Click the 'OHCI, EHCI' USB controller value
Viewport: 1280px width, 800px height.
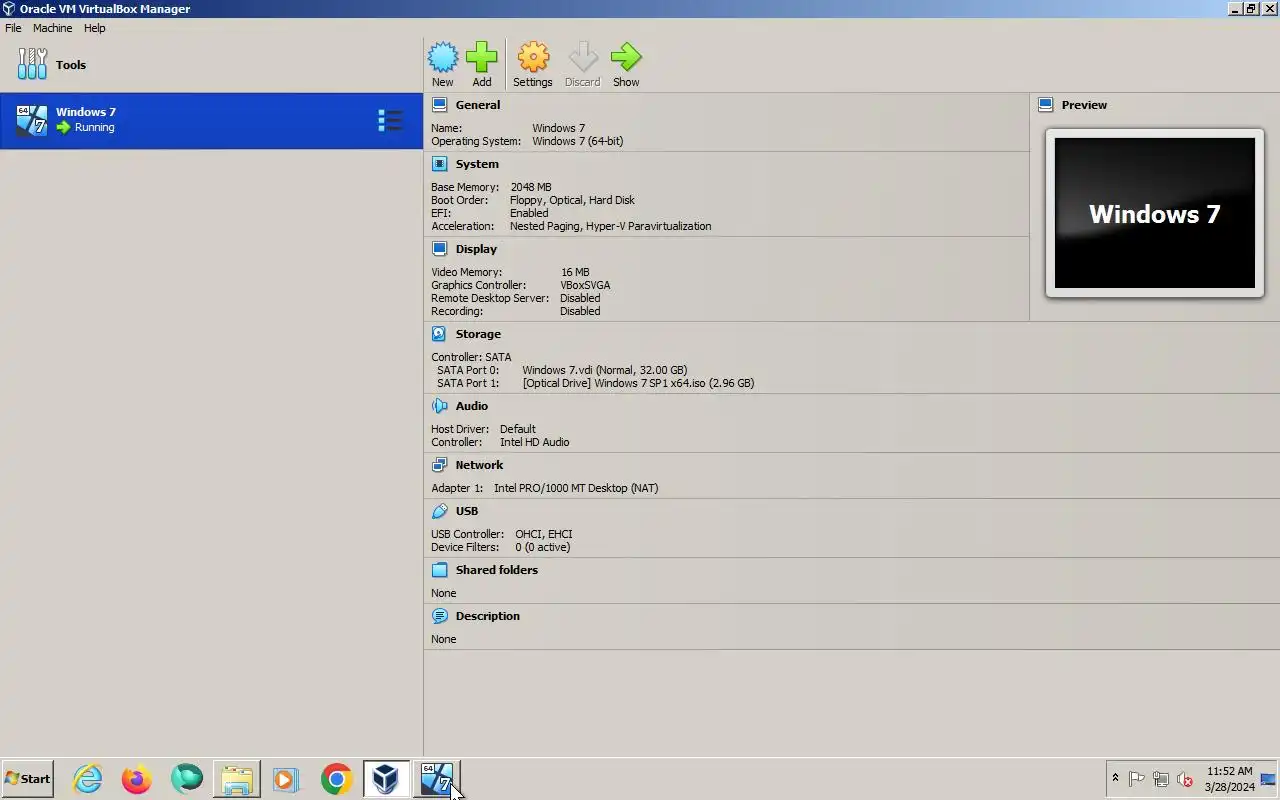544,534
